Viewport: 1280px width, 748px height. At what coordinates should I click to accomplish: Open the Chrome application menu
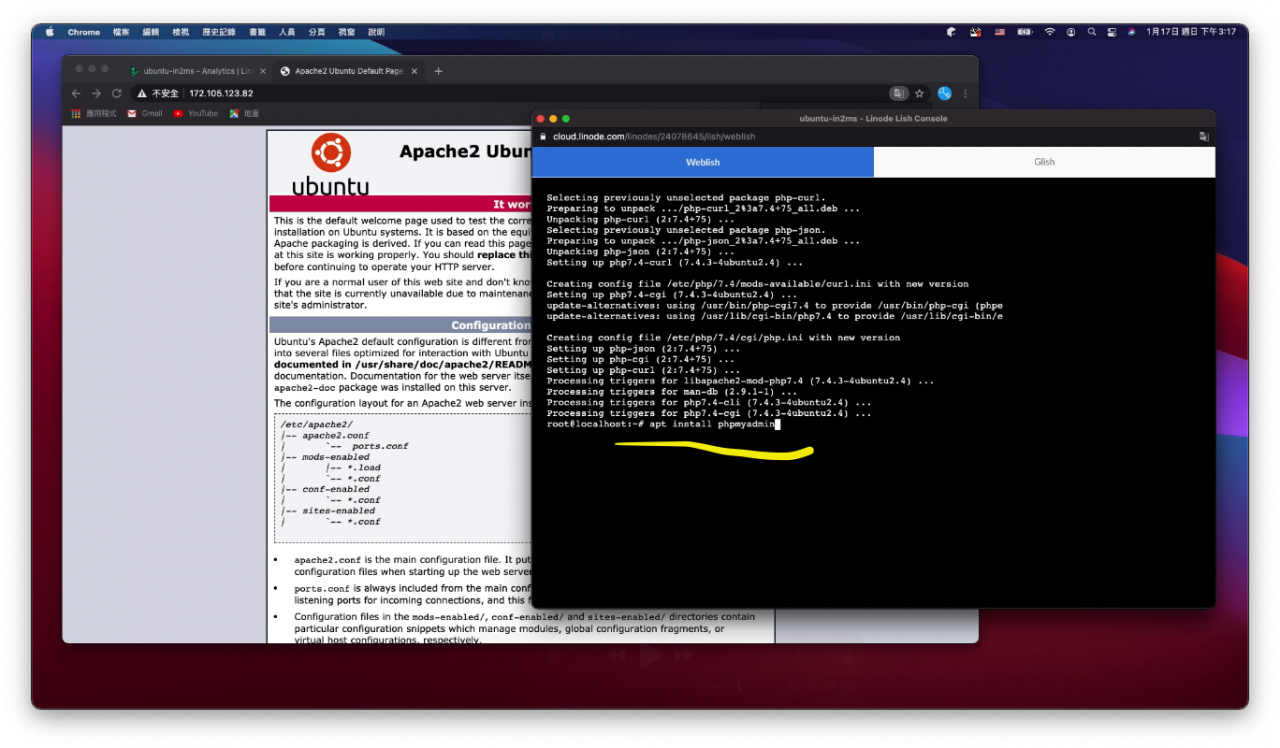(84, 32)
